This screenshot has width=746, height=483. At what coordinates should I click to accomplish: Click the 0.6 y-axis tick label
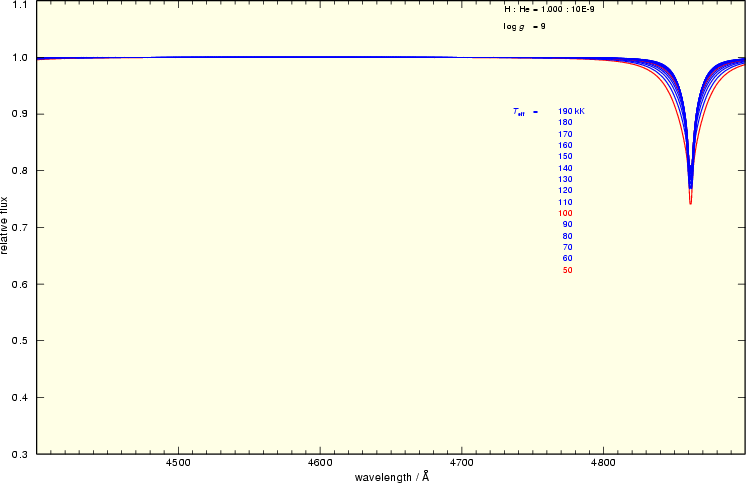pos(20,284)
